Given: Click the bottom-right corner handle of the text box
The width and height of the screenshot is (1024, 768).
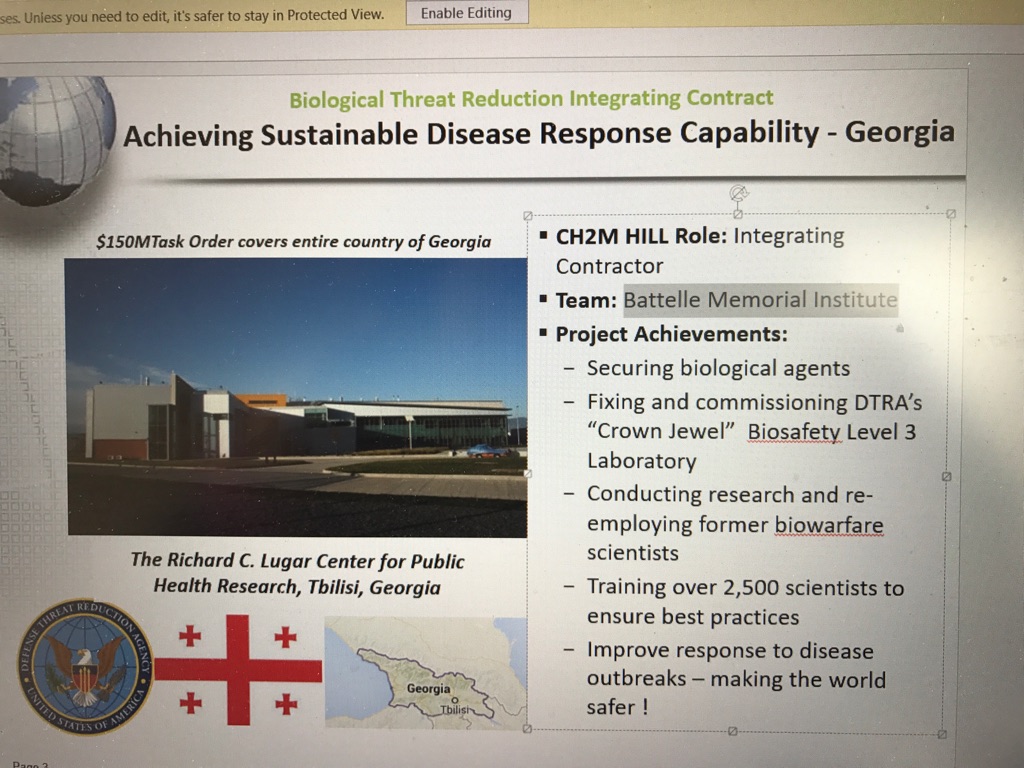Looking at the screenshot, I should click(942, 734).
